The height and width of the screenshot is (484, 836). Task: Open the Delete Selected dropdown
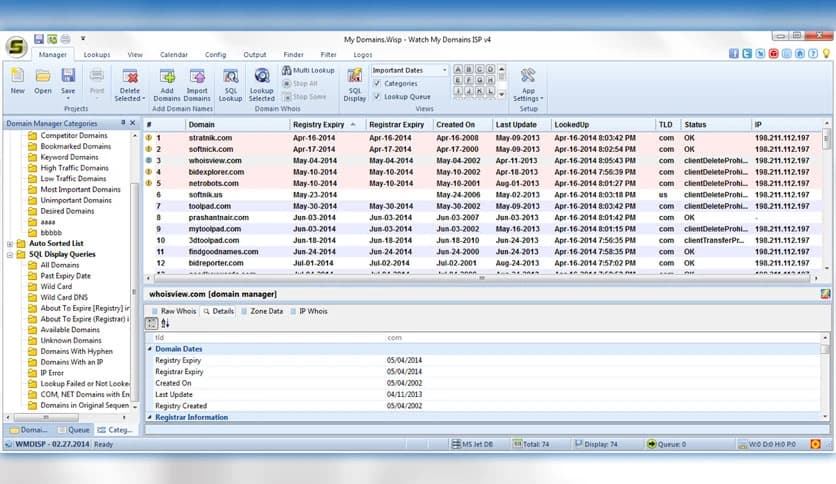pos(130,85)
